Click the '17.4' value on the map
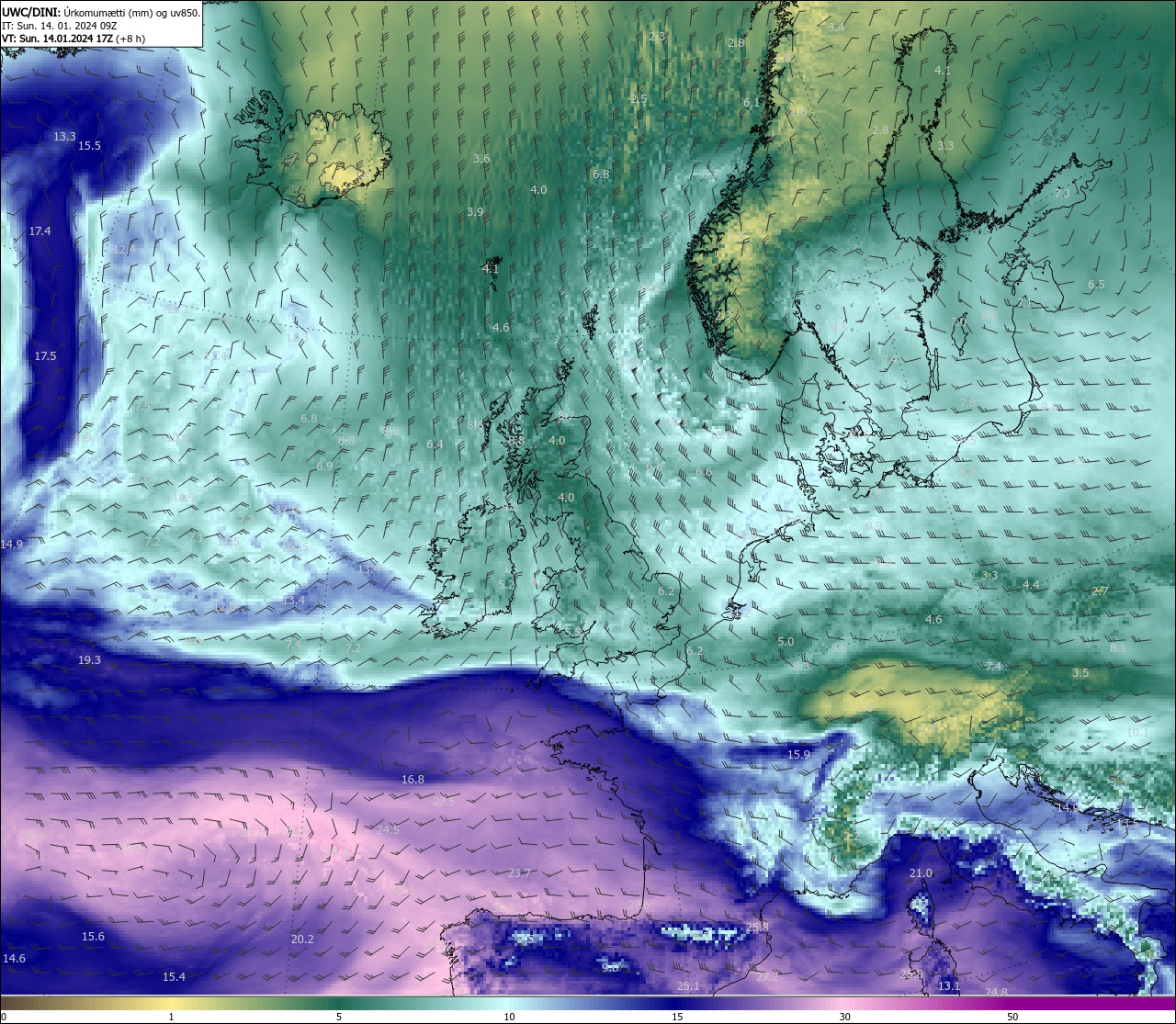The height and width of the screenshot is (1024, 1176). click(40, 231)
